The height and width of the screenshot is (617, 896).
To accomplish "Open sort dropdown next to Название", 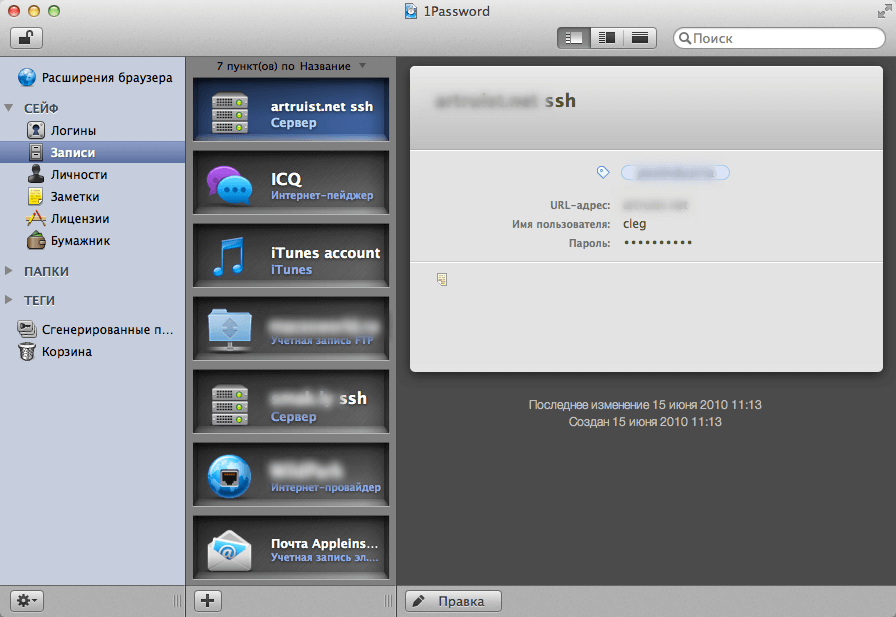I will point(362,66).
